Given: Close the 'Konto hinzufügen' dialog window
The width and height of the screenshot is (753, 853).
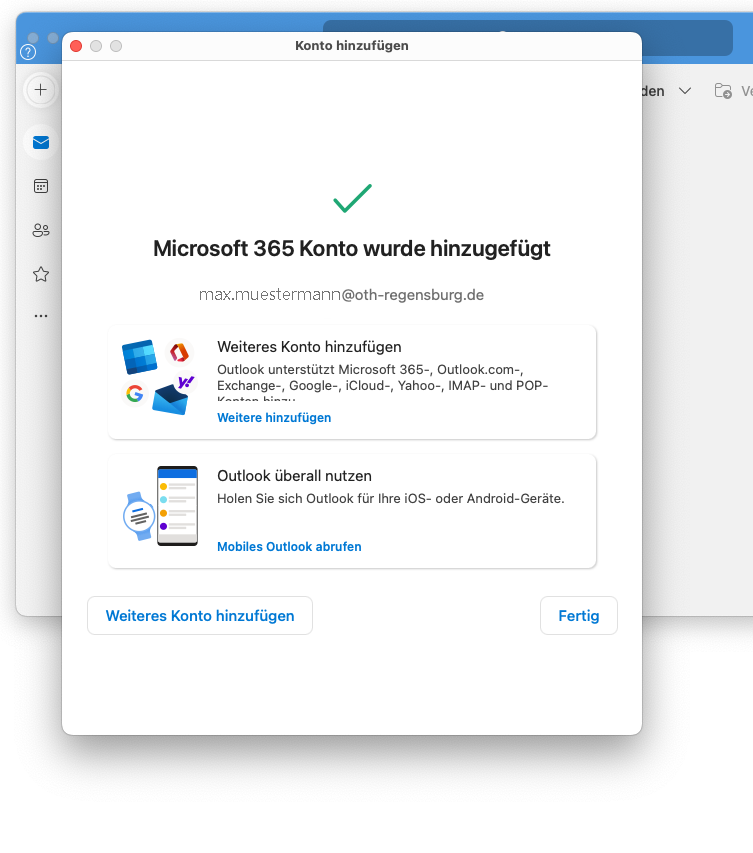Looking at the screenshot, I should pyautogui.click(x=76, y=46).
